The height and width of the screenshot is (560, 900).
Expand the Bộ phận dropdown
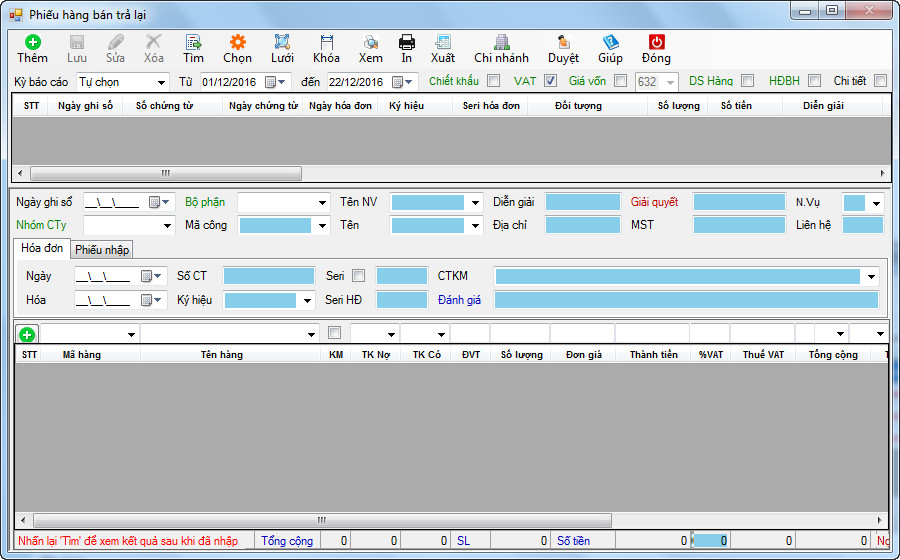coord(323,203)
